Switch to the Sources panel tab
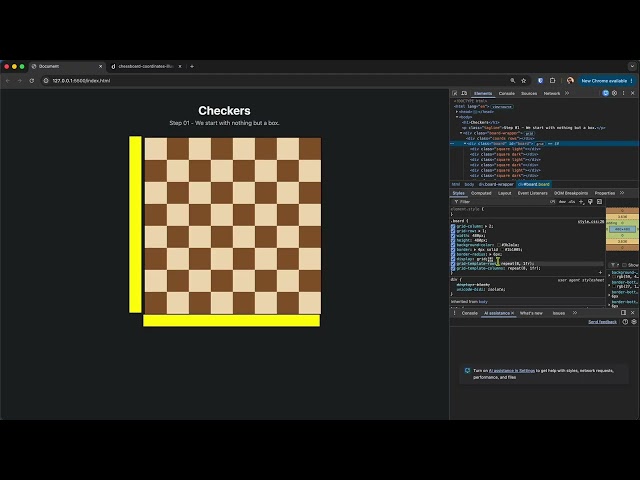640x480 pixels. [x=529, y=93]
